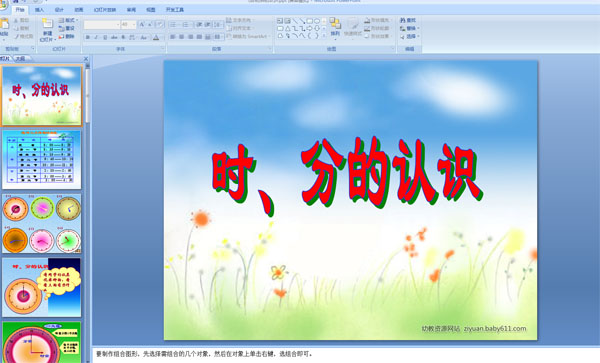The image size is (600, 363).
Task: Click the Paste clipboard icon
Action: point(4,24)
